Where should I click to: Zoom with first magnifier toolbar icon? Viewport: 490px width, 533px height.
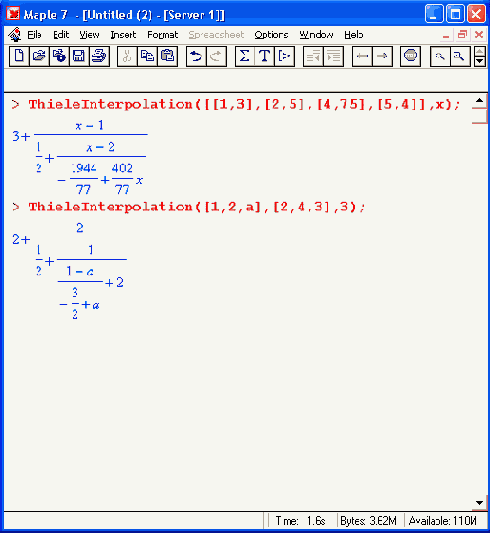pyautogui.click(x=440, y=56)
